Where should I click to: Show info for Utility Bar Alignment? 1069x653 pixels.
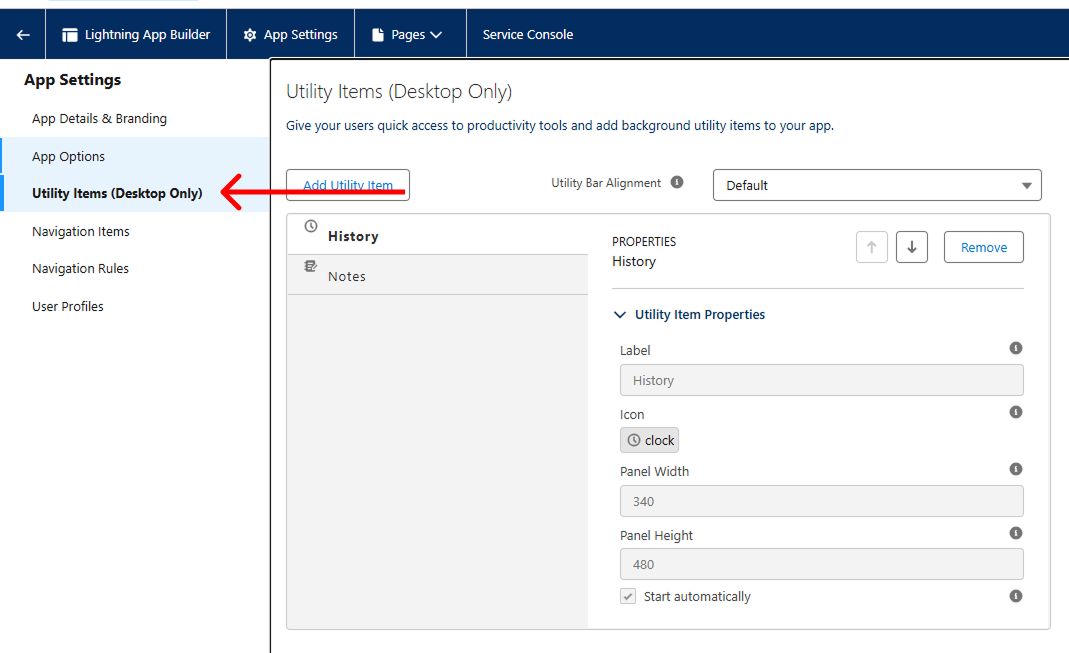click(x=677, y=182)
